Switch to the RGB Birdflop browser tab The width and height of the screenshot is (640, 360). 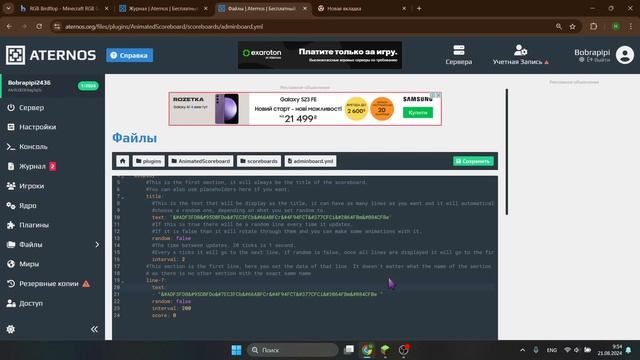tap(64, 9)
